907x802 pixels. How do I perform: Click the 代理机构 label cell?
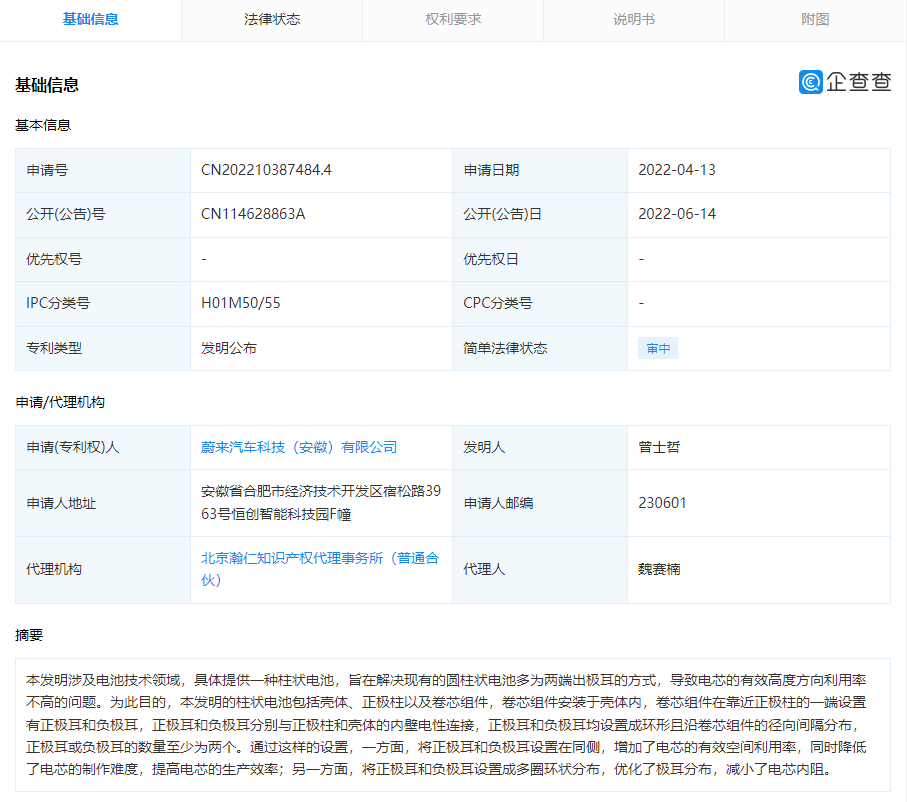point(103,569)
